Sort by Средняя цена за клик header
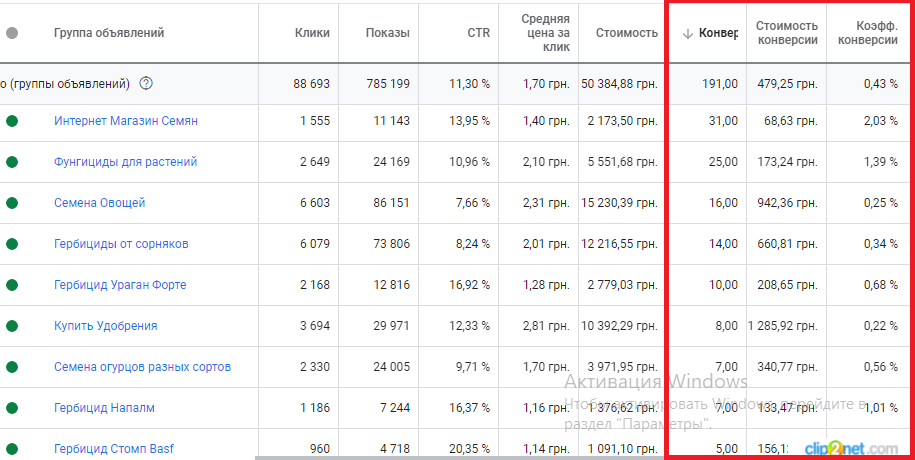 click(x=545, y=33)
